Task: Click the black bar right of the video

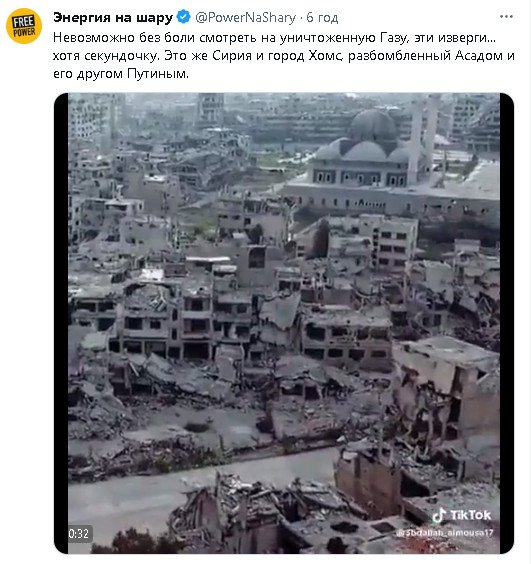Action: 507,323
